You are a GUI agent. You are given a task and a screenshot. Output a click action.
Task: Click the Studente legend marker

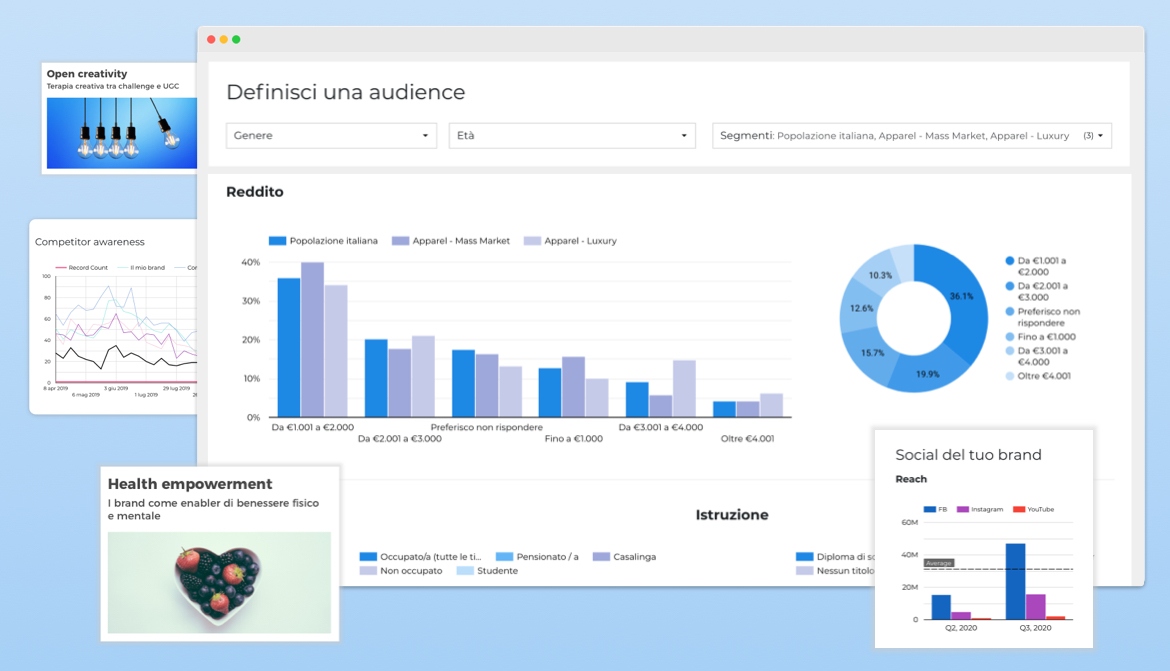[x=465, y=571]
